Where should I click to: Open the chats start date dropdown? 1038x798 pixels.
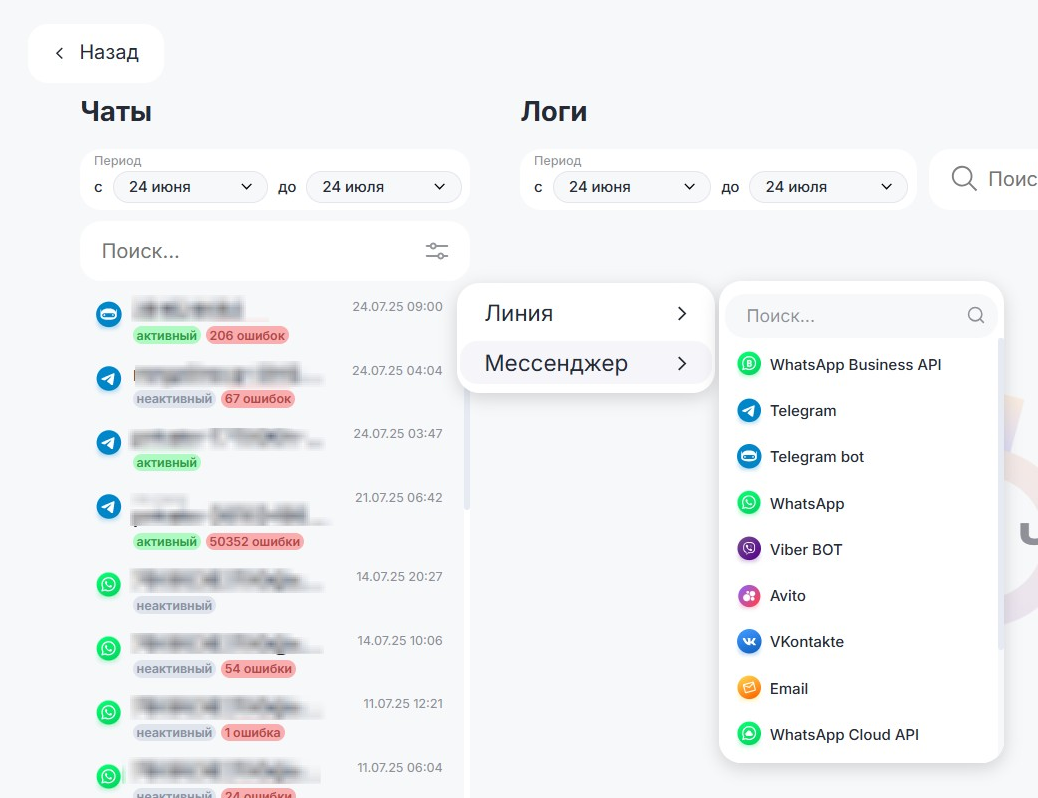pyautogui.click(x=190, y=187)
